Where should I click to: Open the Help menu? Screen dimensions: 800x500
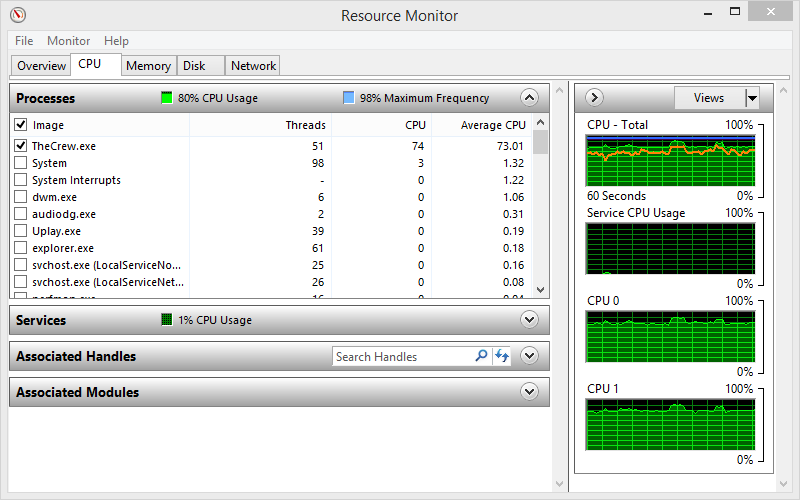click(x=116, y=41)
